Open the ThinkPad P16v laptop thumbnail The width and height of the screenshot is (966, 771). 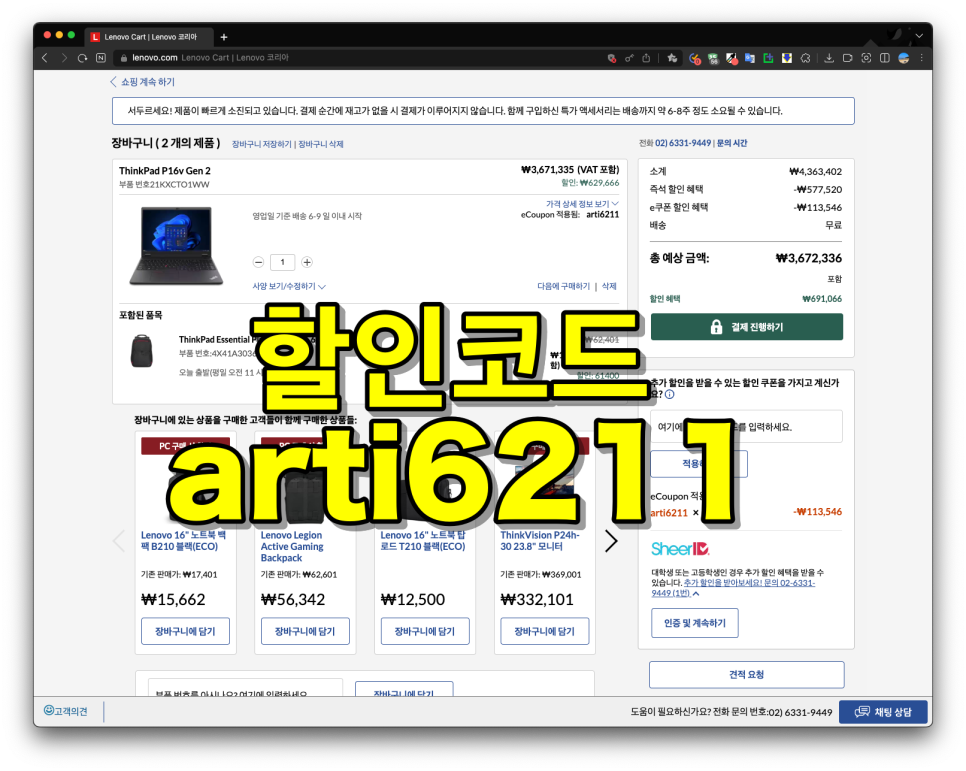tap(176, 246)
